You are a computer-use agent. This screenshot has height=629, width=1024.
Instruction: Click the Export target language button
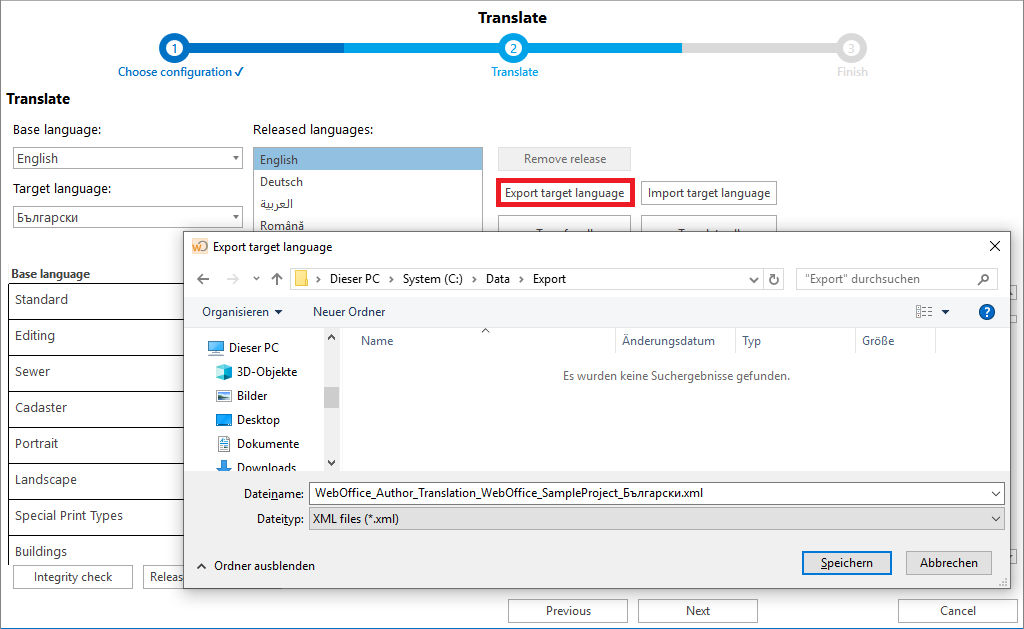pyautogui.click(x=564, y=192)
